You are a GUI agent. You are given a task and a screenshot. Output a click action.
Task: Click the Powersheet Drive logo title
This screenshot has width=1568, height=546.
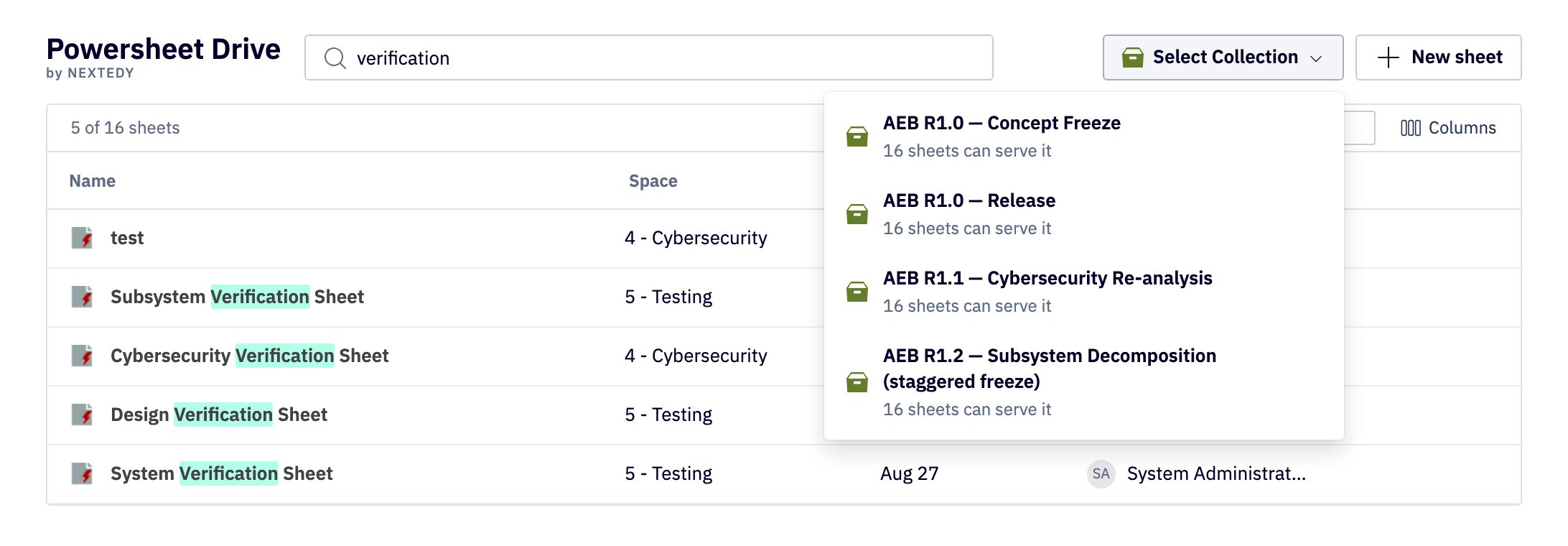coord(164,49)
